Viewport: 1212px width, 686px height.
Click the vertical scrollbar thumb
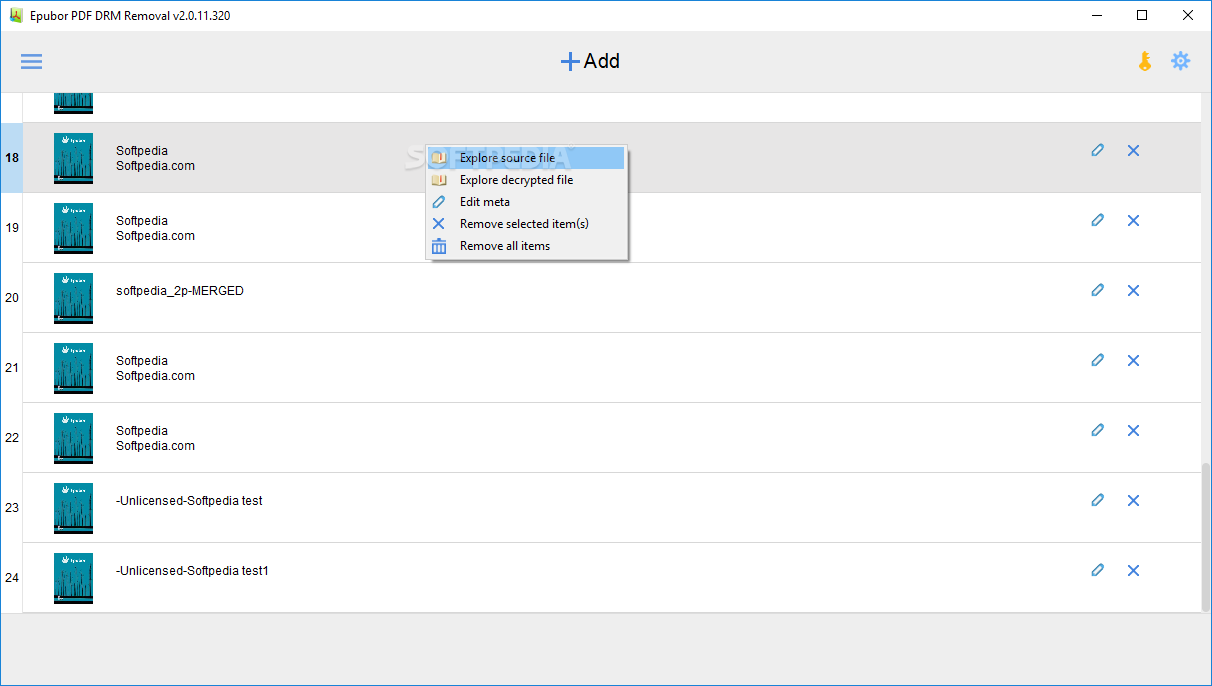coord(1205,536)
